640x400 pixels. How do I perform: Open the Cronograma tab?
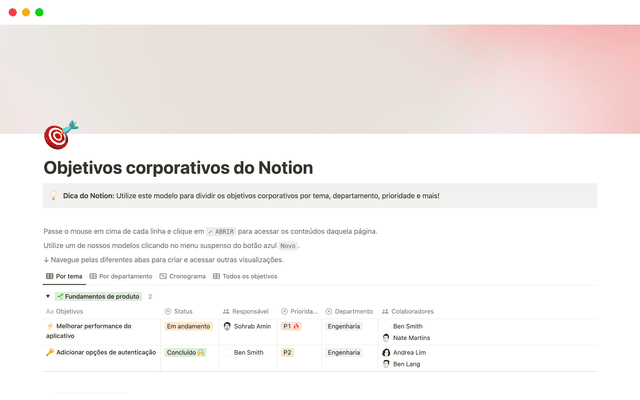[x=182, y=276]
